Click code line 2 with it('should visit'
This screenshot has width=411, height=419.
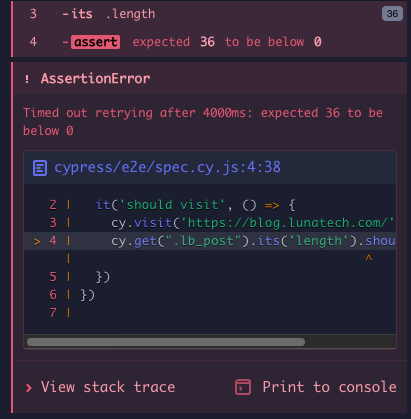[x=210, y=205]
